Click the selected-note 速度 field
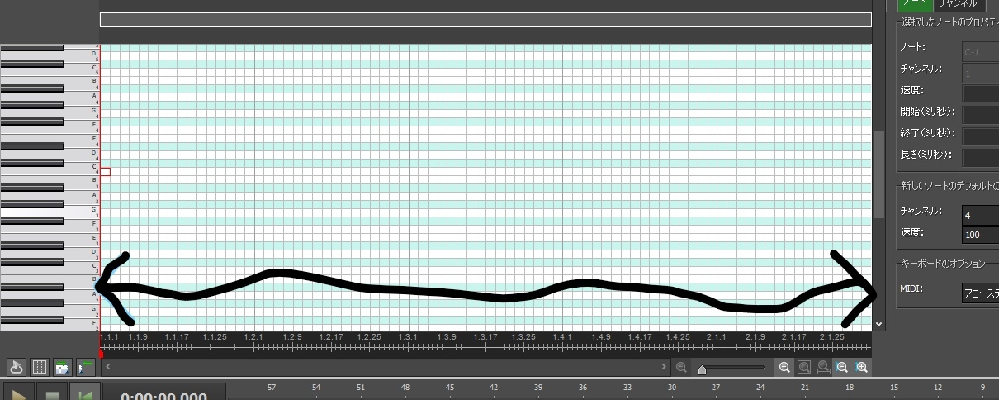This screenshot has width=999, height=400. click(x=980, y=94)
